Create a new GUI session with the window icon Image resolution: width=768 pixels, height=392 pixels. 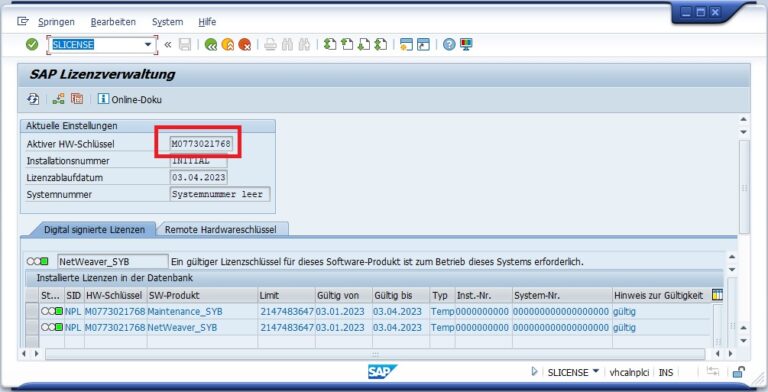pos(407,45)
